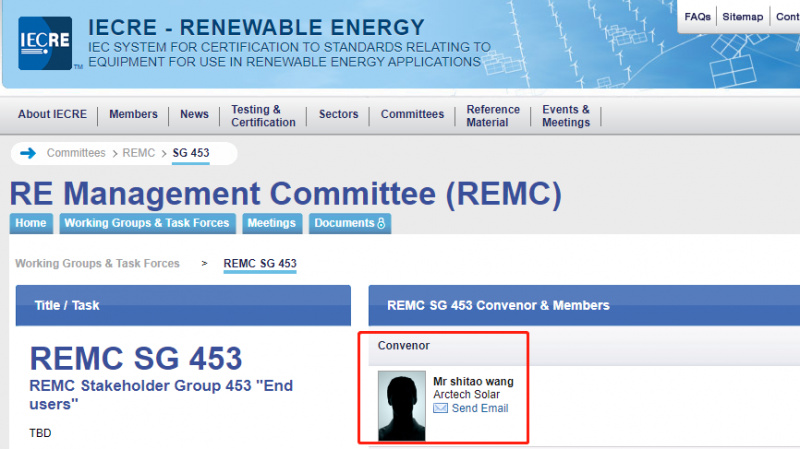Viewport: 800px width, 449px height.
Task: Open the News menu item
Action: point(194,115)
